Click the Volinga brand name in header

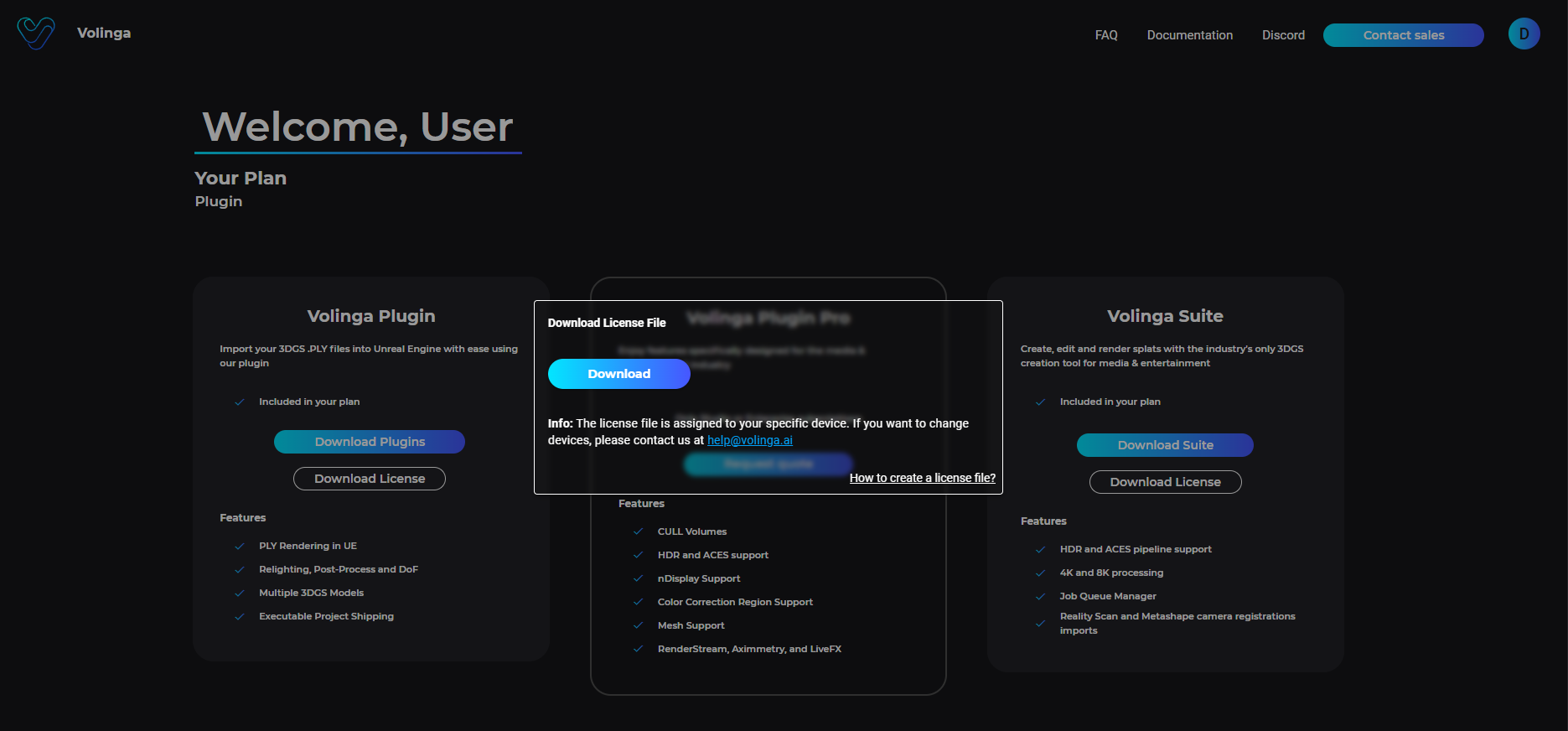[104, 33]
